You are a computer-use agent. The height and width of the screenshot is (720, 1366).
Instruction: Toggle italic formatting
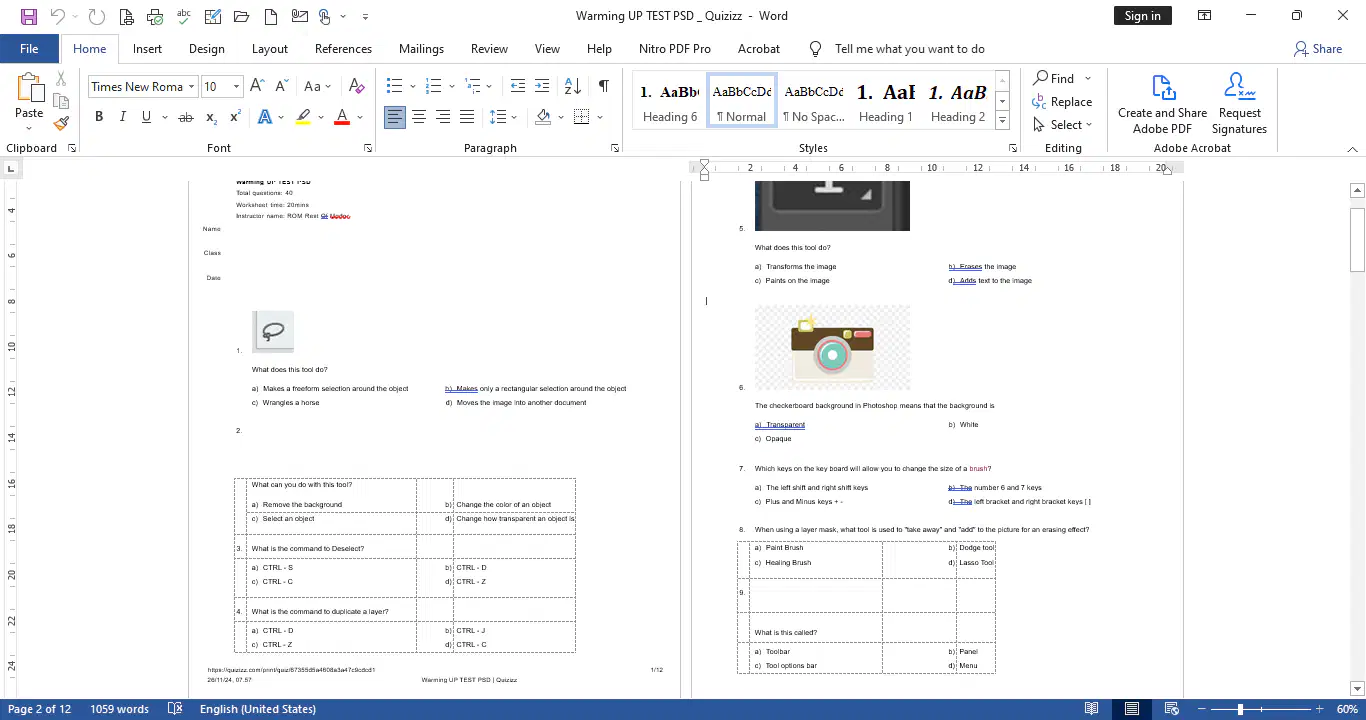(123, 117)
